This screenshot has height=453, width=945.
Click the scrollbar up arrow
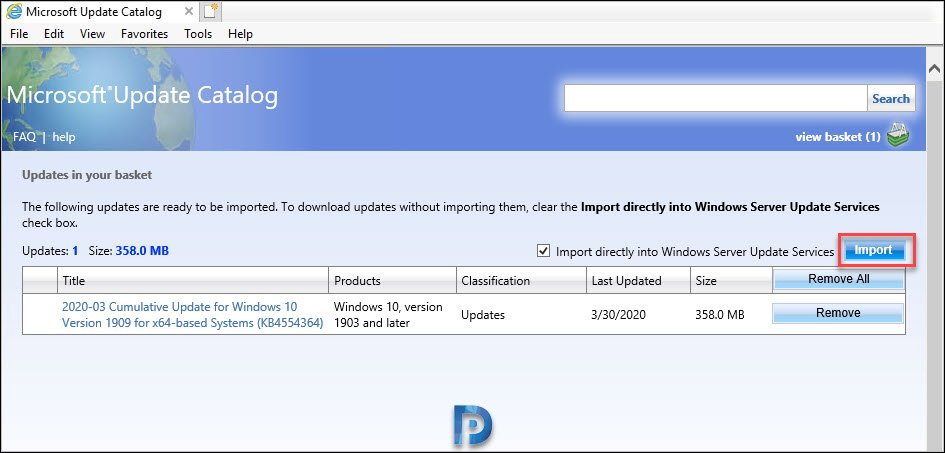[935, 68]
